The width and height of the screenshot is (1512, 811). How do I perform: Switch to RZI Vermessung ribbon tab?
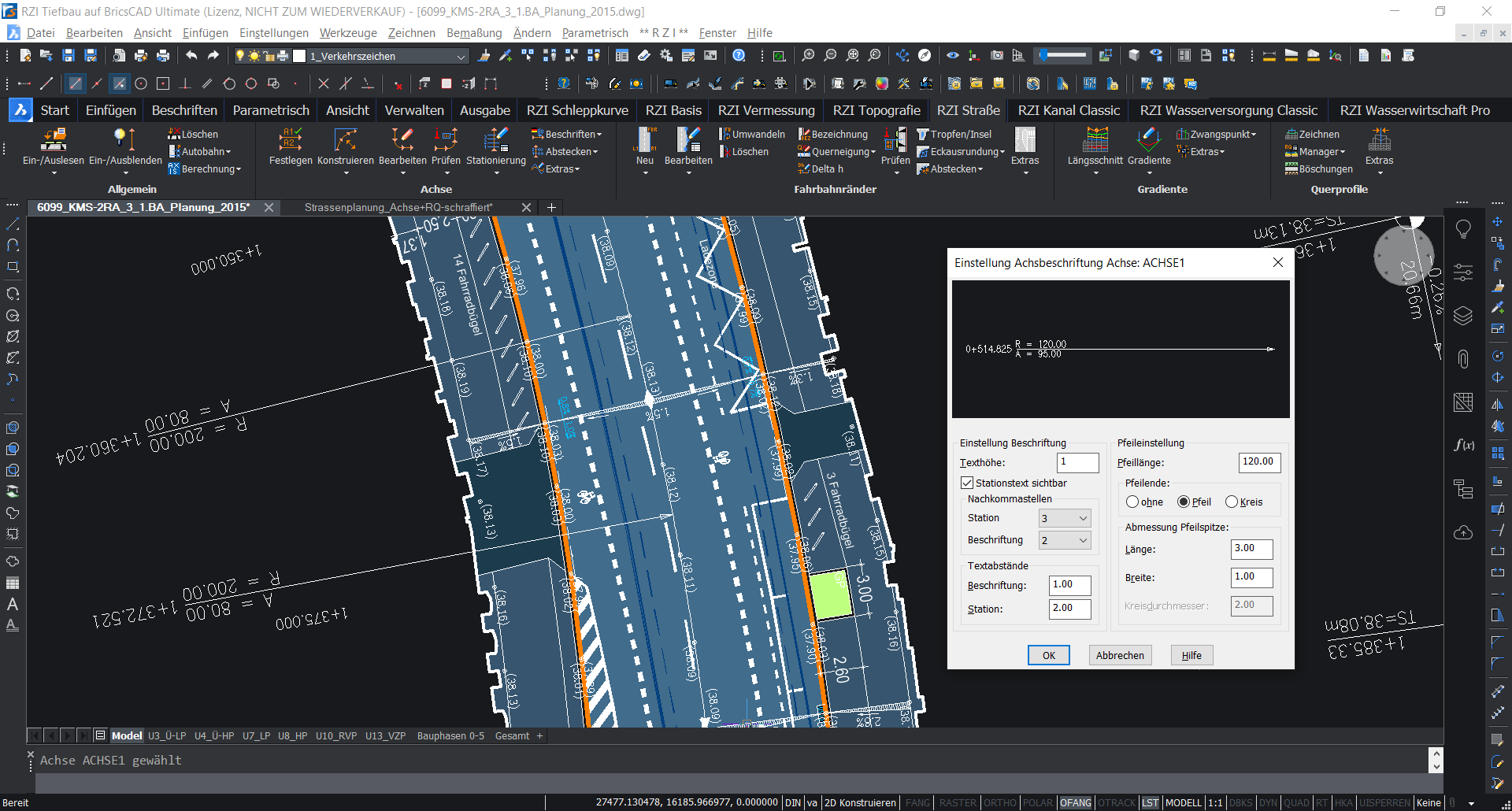pos(766,110)
